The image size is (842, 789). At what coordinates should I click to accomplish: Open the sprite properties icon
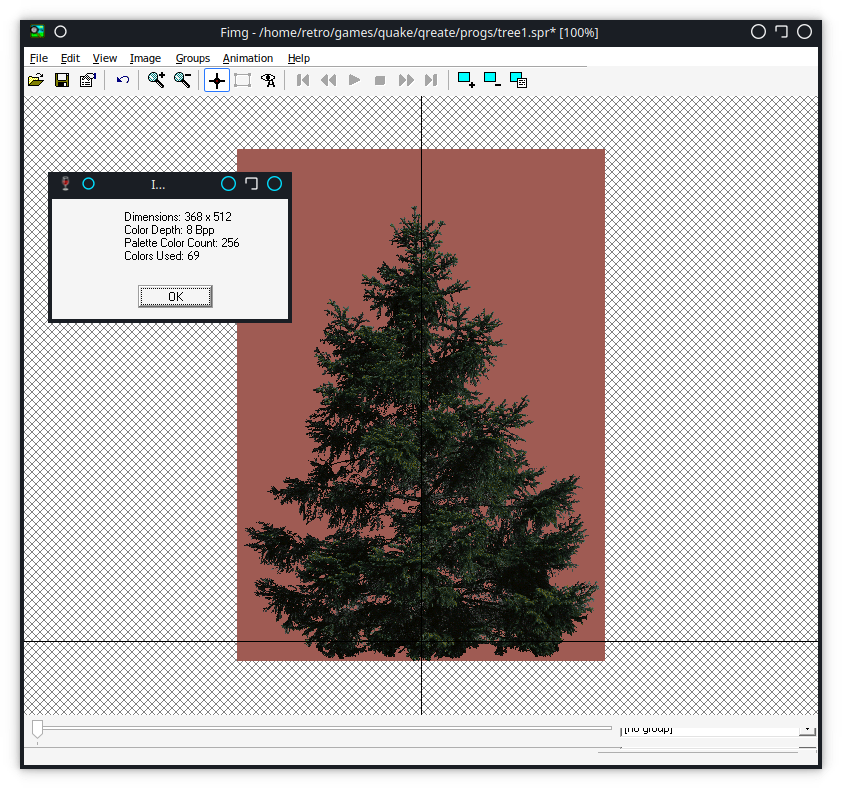[87, 80]
